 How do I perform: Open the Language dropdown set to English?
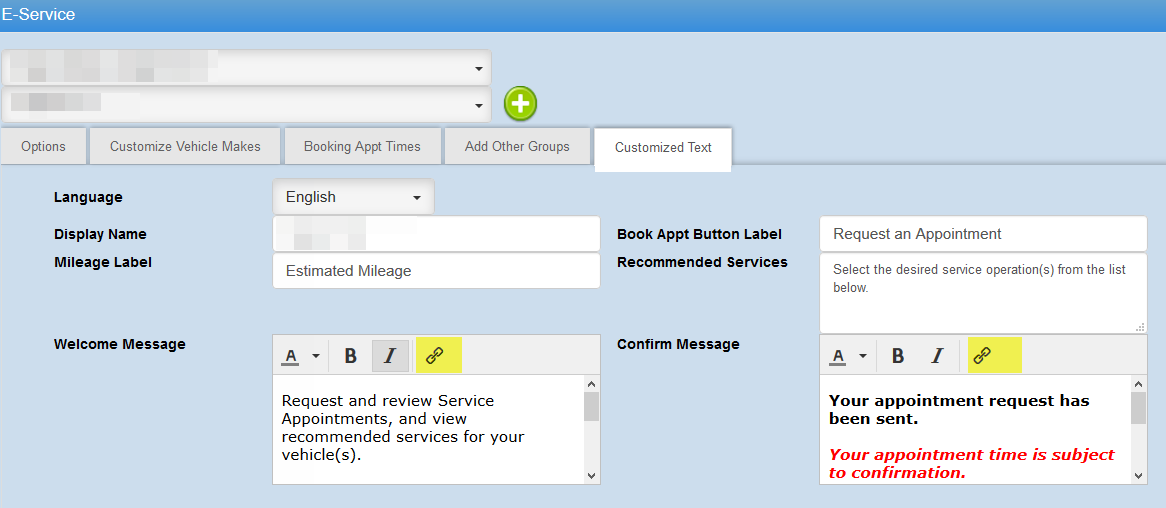pos(353,197)
